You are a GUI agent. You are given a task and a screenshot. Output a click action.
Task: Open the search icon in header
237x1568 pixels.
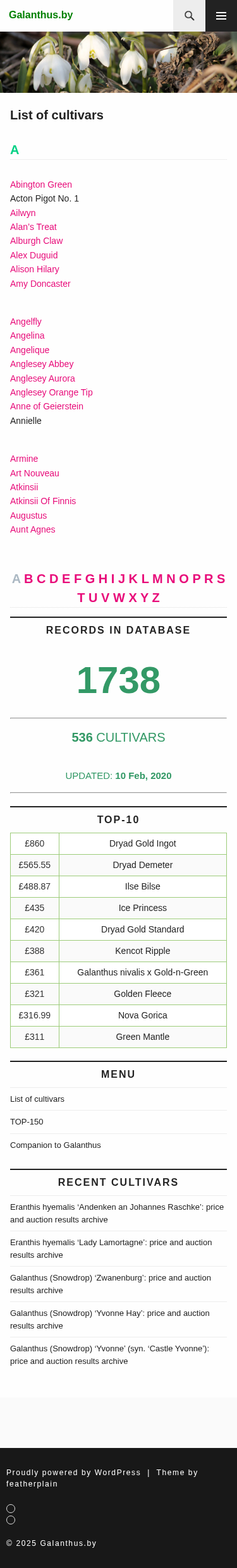click(189, 16)
